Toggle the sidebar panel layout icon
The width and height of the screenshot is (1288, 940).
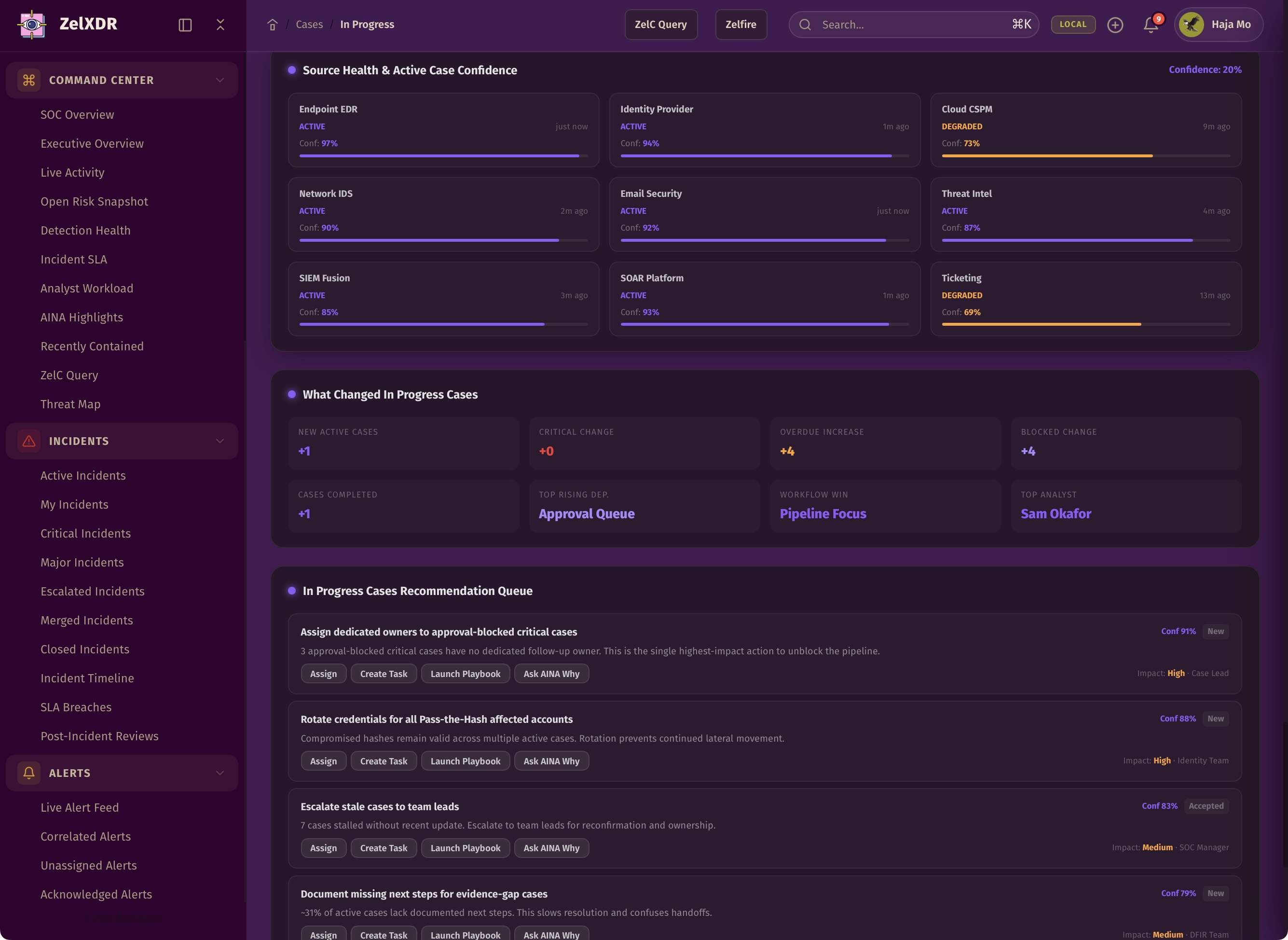pyautogui.click(x=185, y=25)
